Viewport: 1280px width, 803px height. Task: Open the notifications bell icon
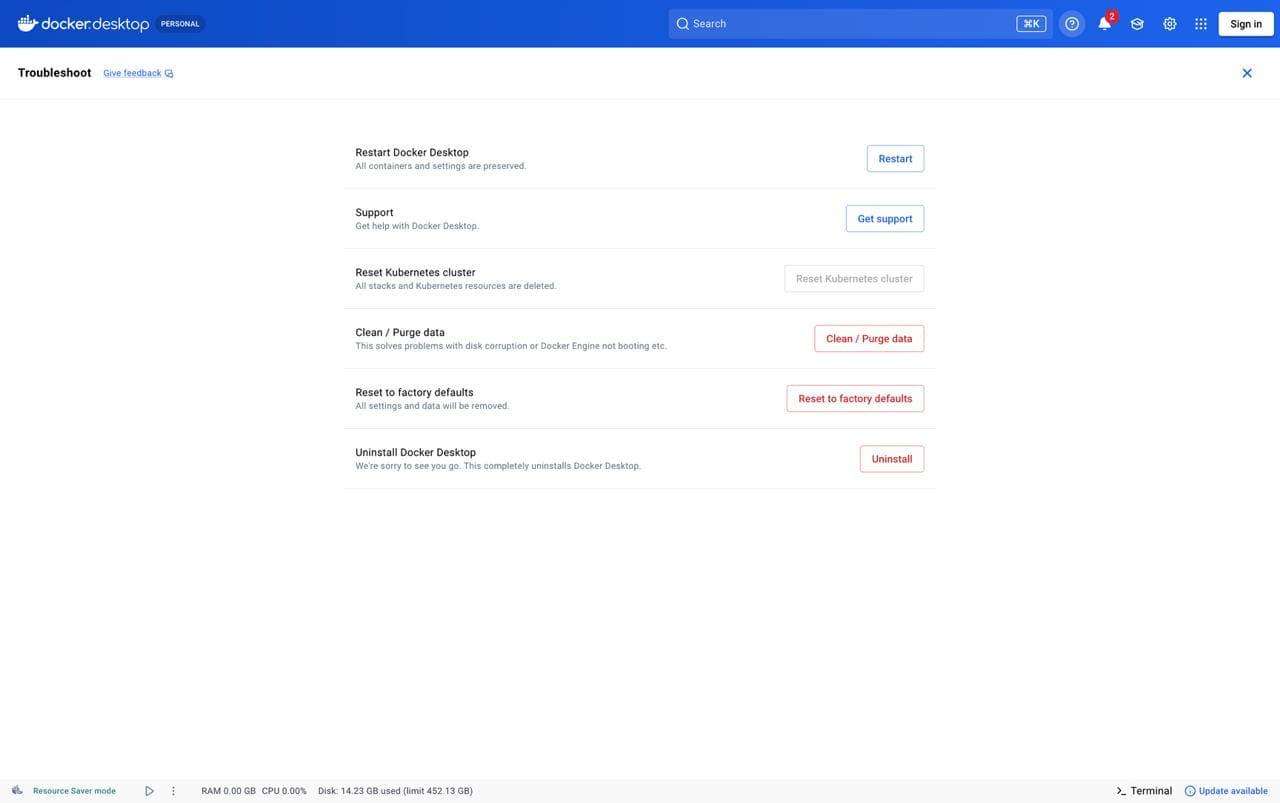(x=1105, y=24)
